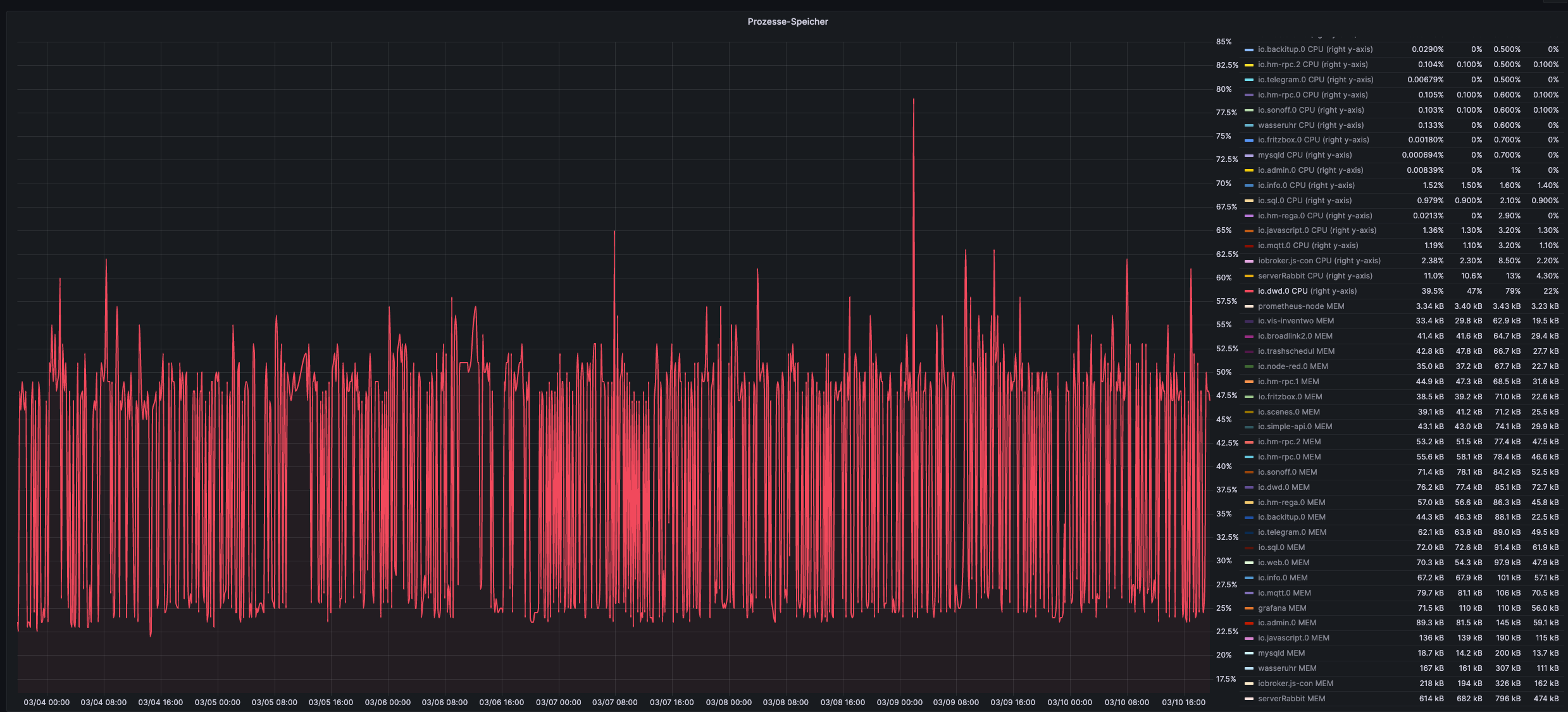Screen dimensions: 1568x712
Task: Click the tall spike near 03/09 00:00
Action: coord(913,101)
